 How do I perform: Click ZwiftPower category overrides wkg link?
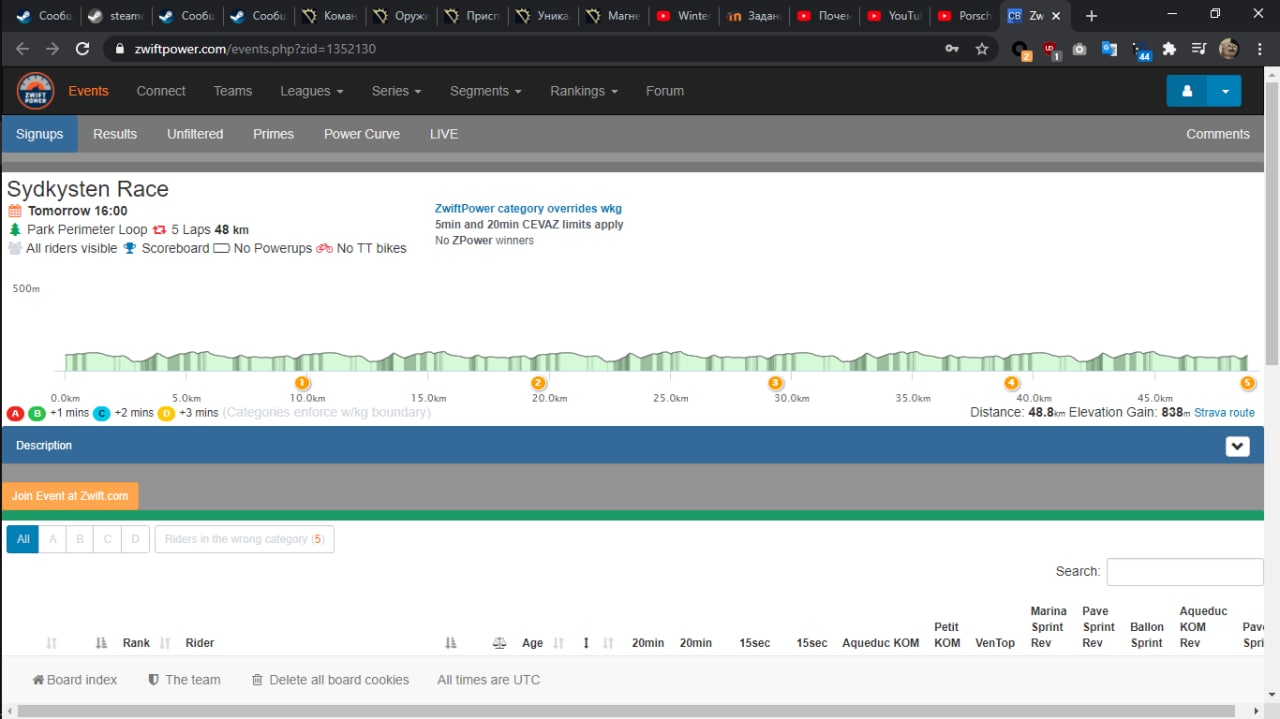pos(528,209)
